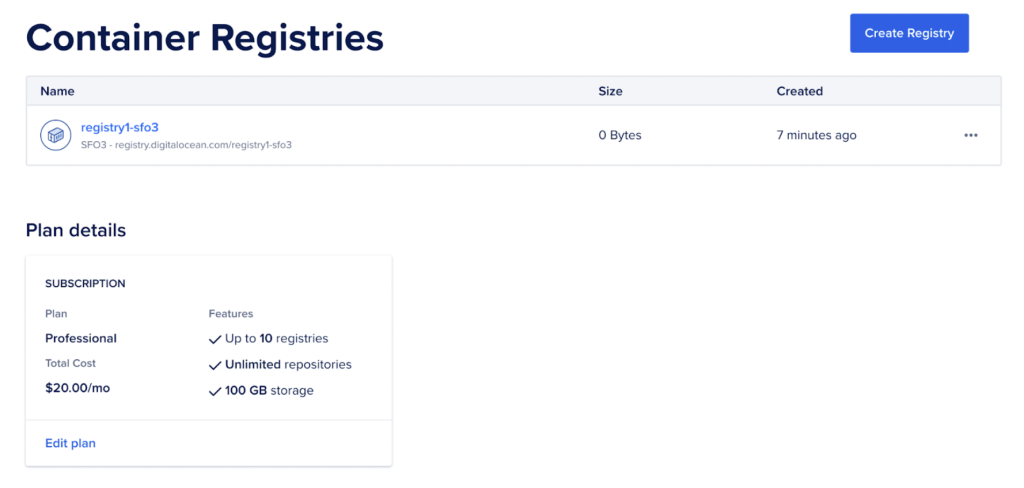The image size is (1024, 488).
Task: Click the Create Registry button
Action: 909,33
